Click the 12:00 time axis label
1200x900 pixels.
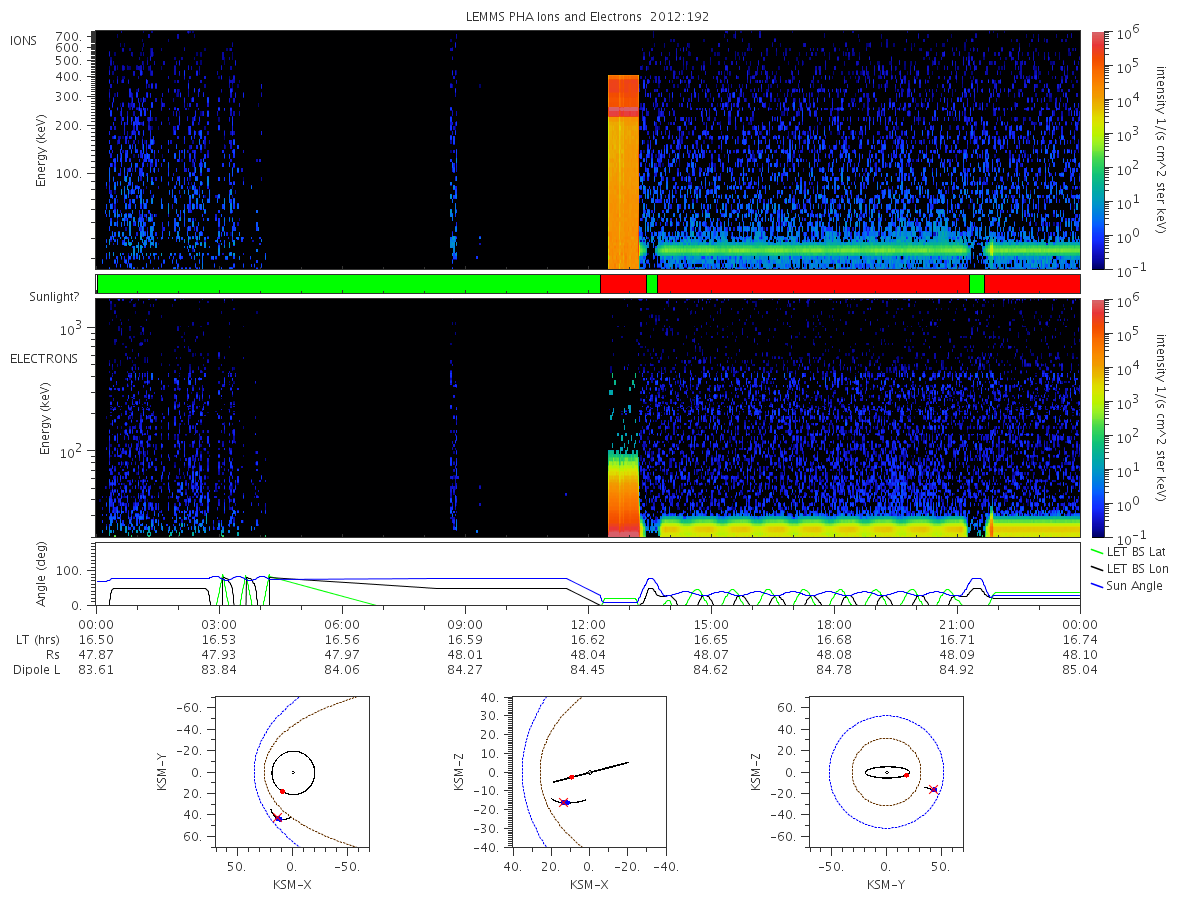[x=587, y=624]
